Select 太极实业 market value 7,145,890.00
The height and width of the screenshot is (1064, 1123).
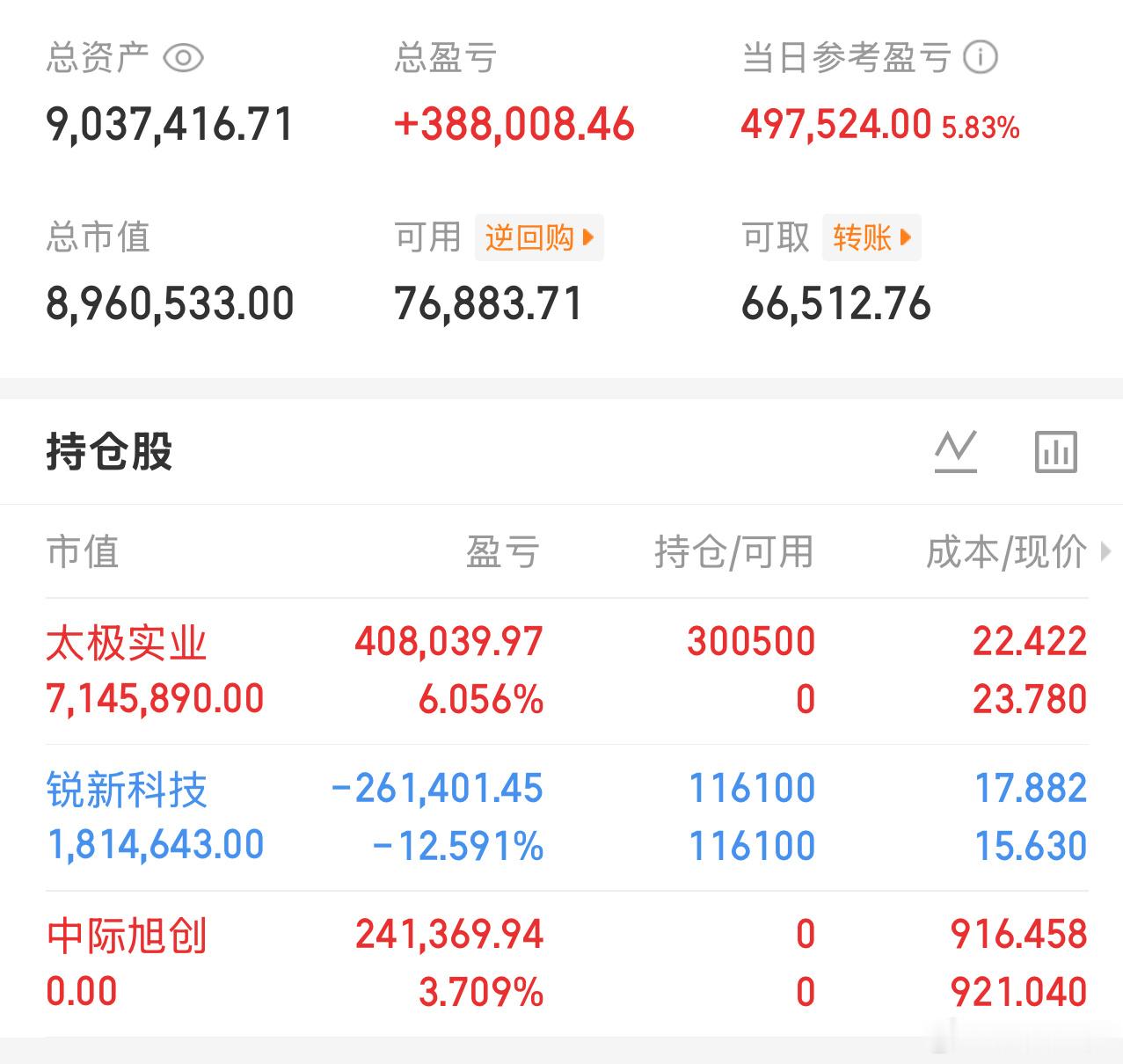pos(155,700)
